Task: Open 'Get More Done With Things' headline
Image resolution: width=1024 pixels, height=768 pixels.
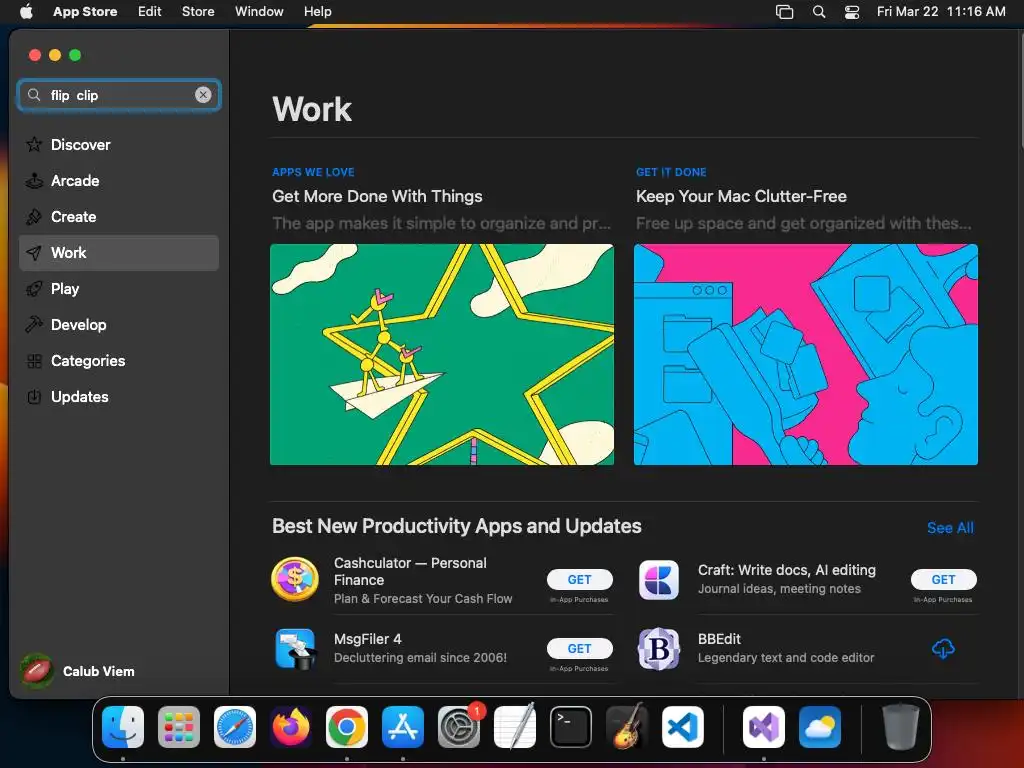Action: 377,197
